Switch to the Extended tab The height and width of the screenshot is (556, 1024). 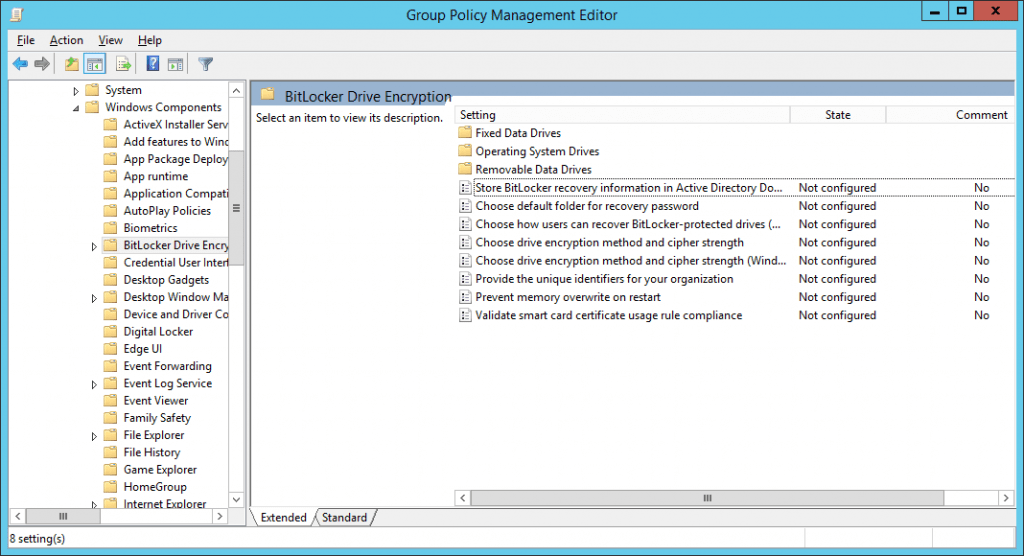[283, 517]
